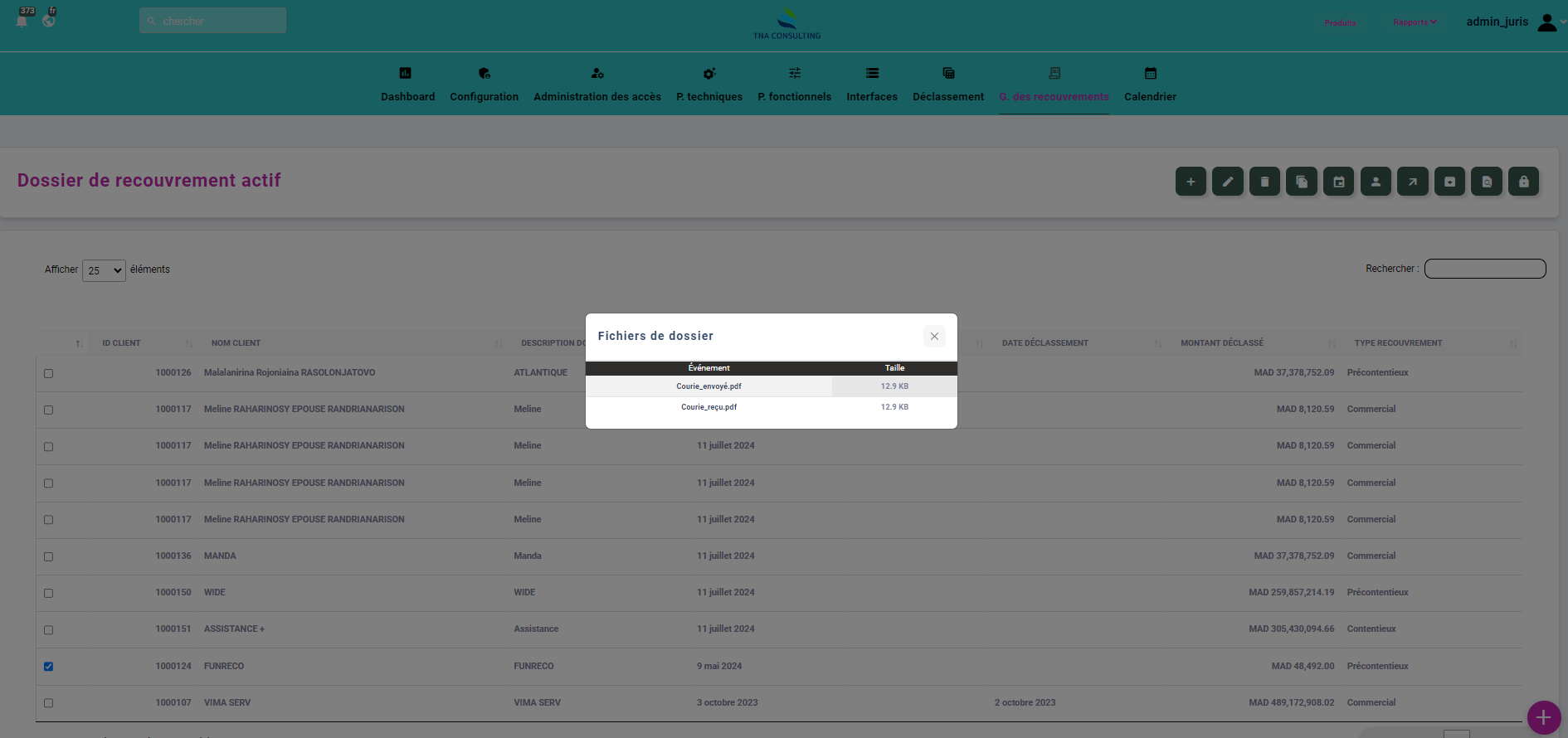Click the calendar event icon button

point(1338,182)
